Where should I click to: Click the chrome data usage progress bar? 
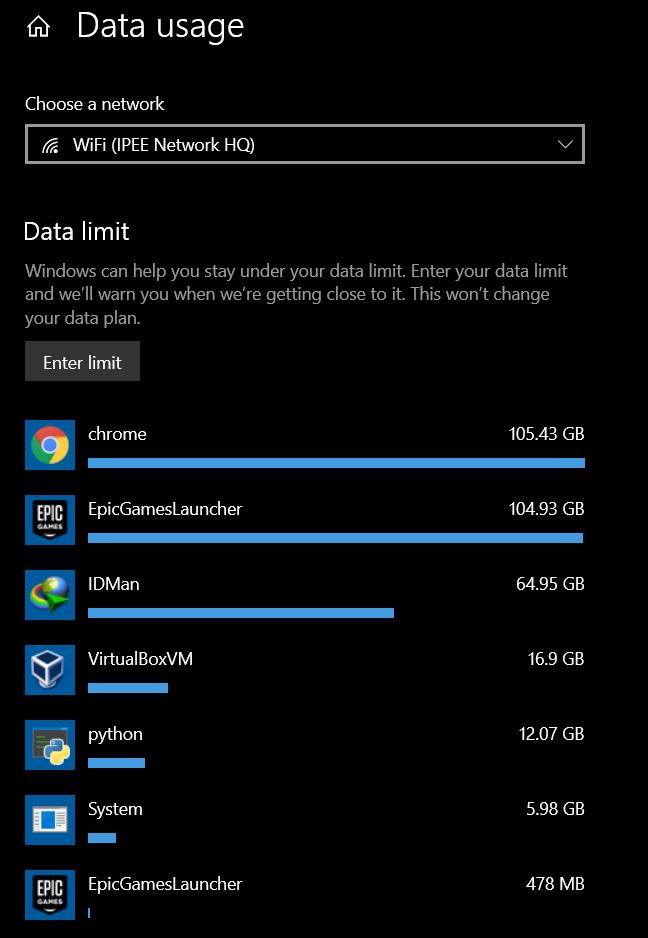tap(335, 463)
